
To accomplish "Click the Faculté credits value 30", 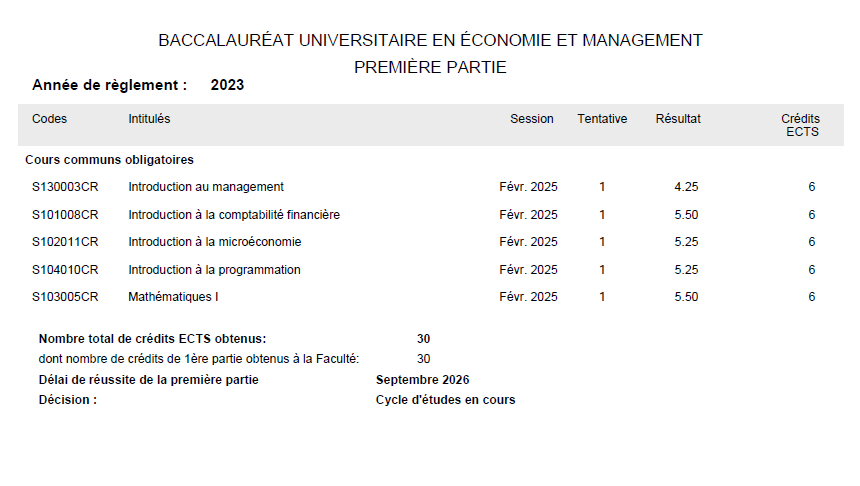I will tap(423, 358).
